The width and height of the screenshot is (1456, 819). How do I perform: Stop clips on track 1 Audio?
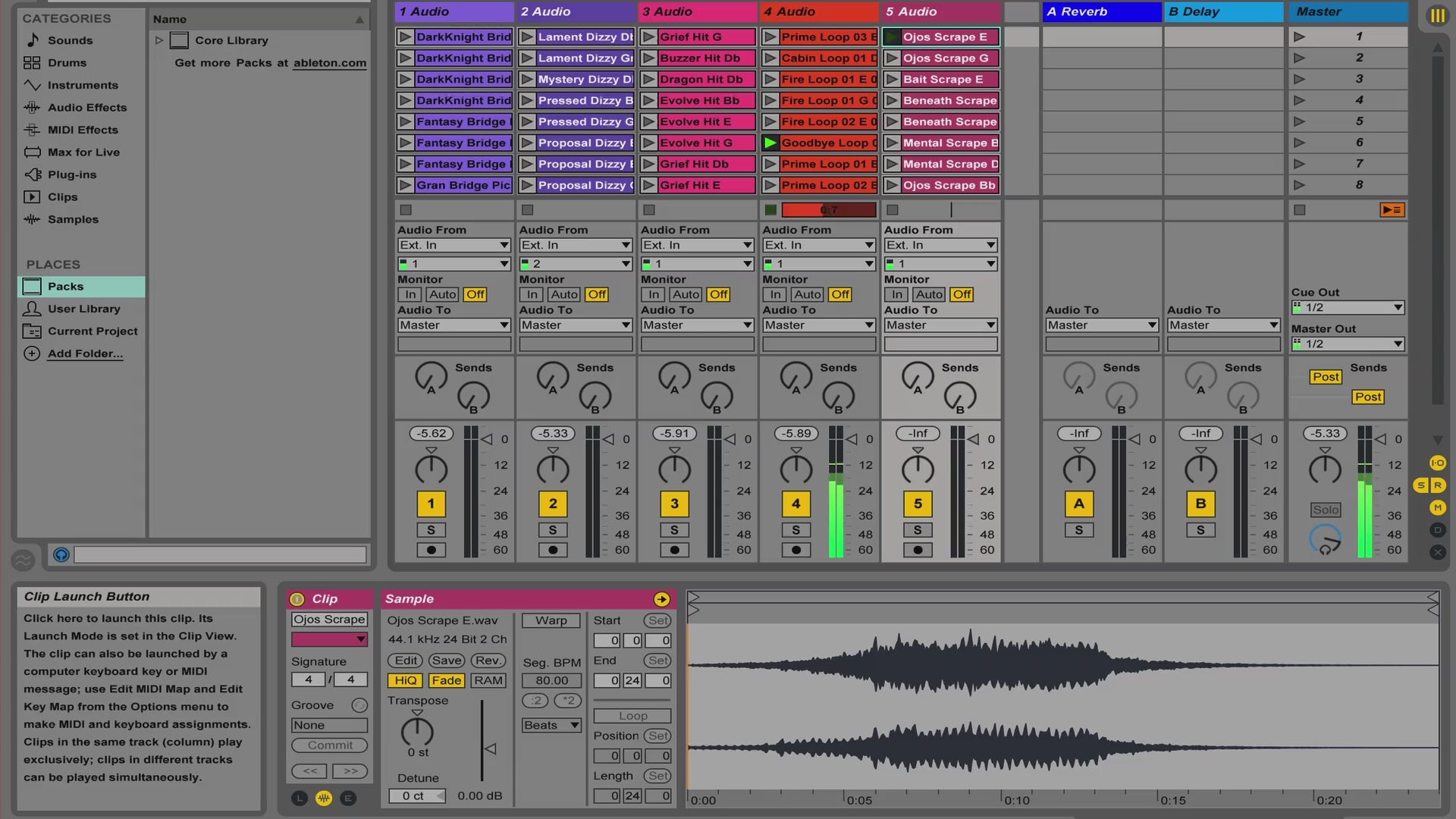(x=406, y=210)
